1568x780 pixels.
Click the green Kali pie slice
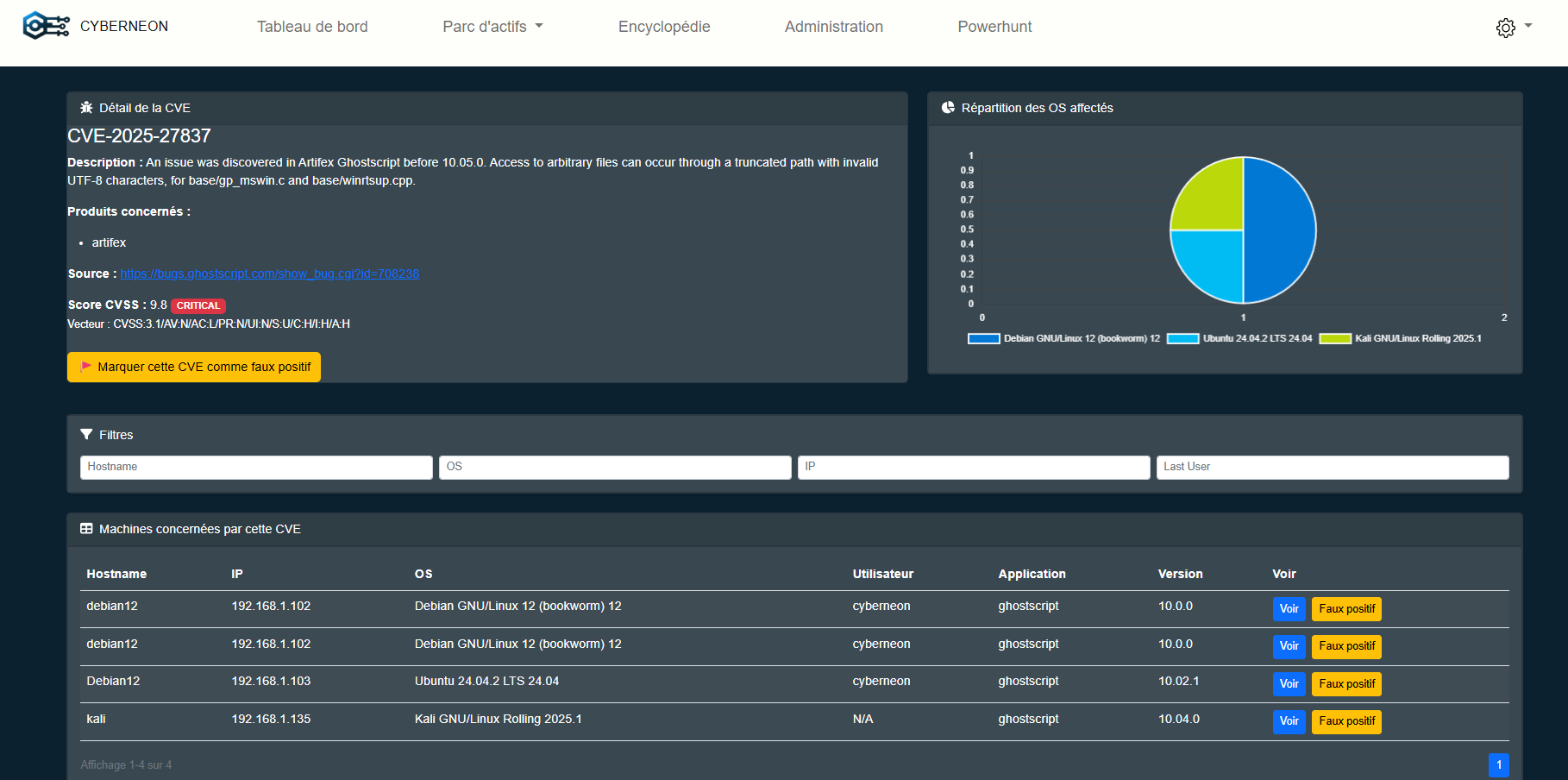(1214, 200)
